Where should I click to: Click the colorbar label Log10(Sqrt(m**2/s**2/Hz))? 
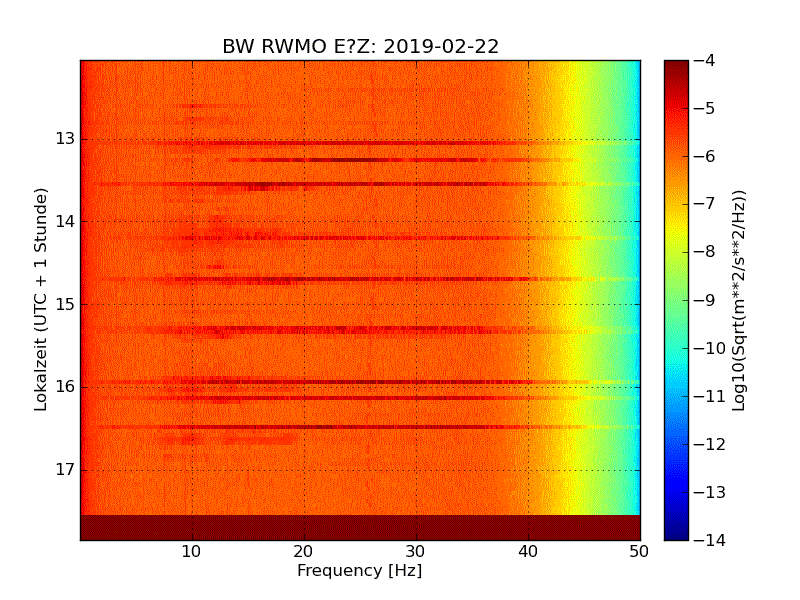738,301
